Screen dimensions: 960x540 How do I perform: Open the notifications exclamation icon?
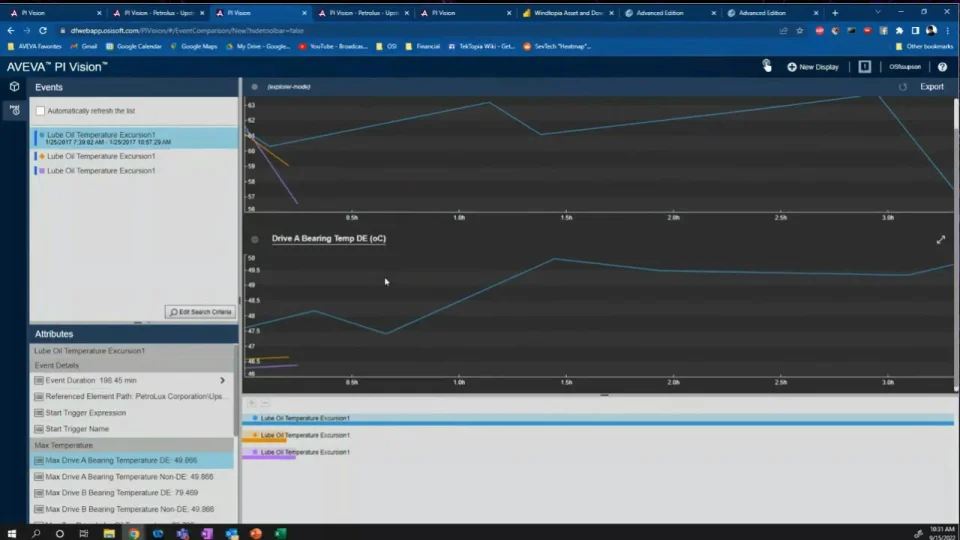tap(864, 67)
